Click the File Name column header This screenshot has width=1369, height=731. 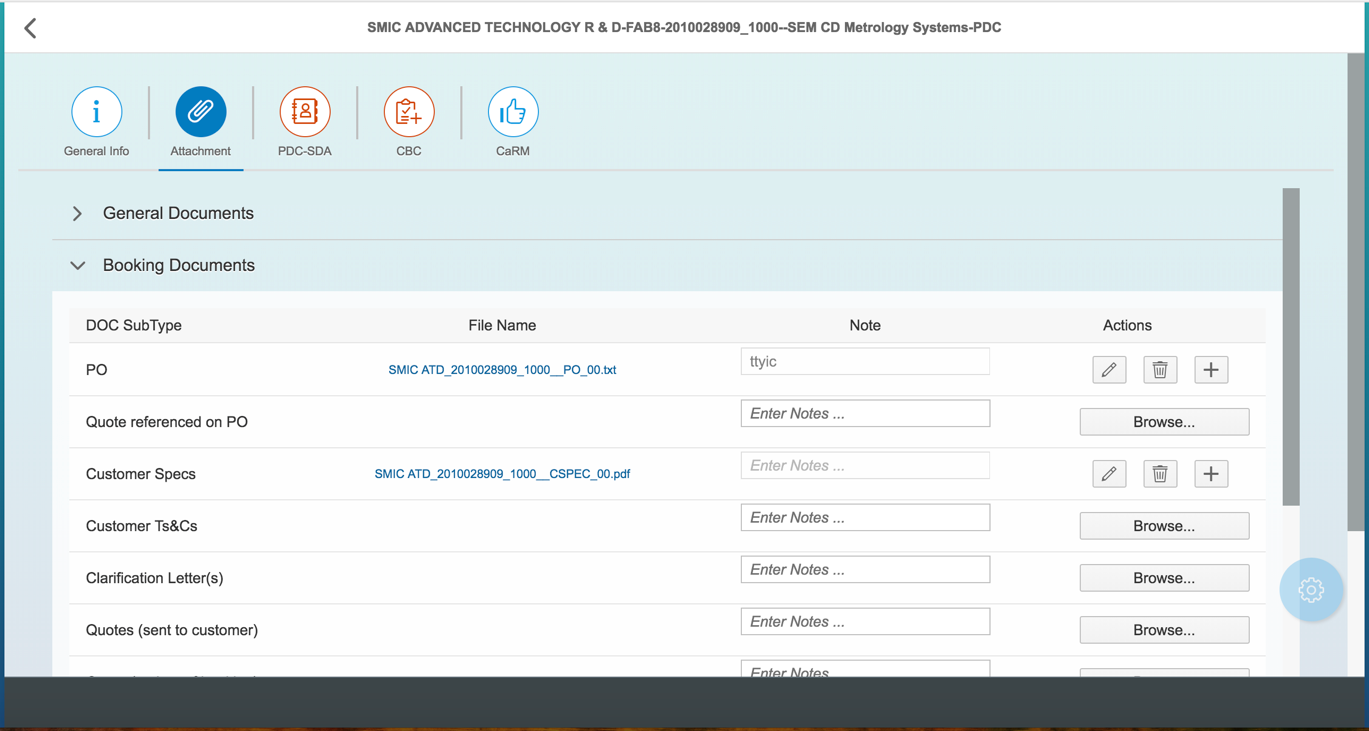[x=502, y=326]
